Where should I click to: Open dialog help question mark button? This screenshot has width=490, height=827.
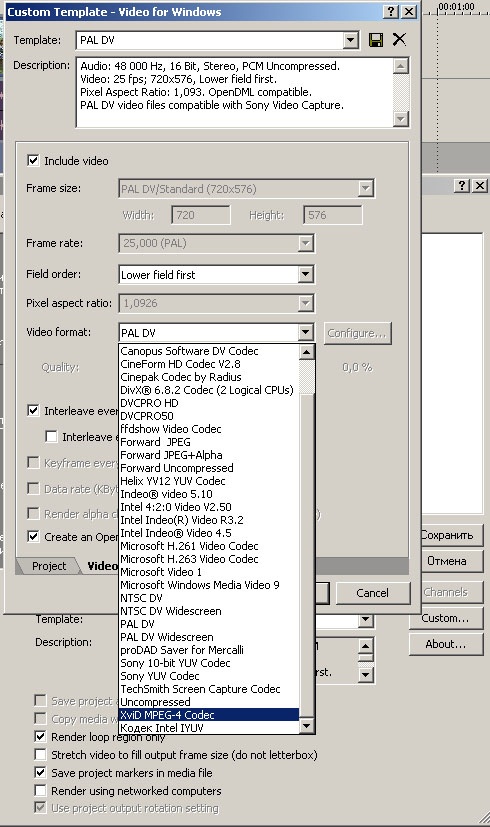click(x=390, y=12)
